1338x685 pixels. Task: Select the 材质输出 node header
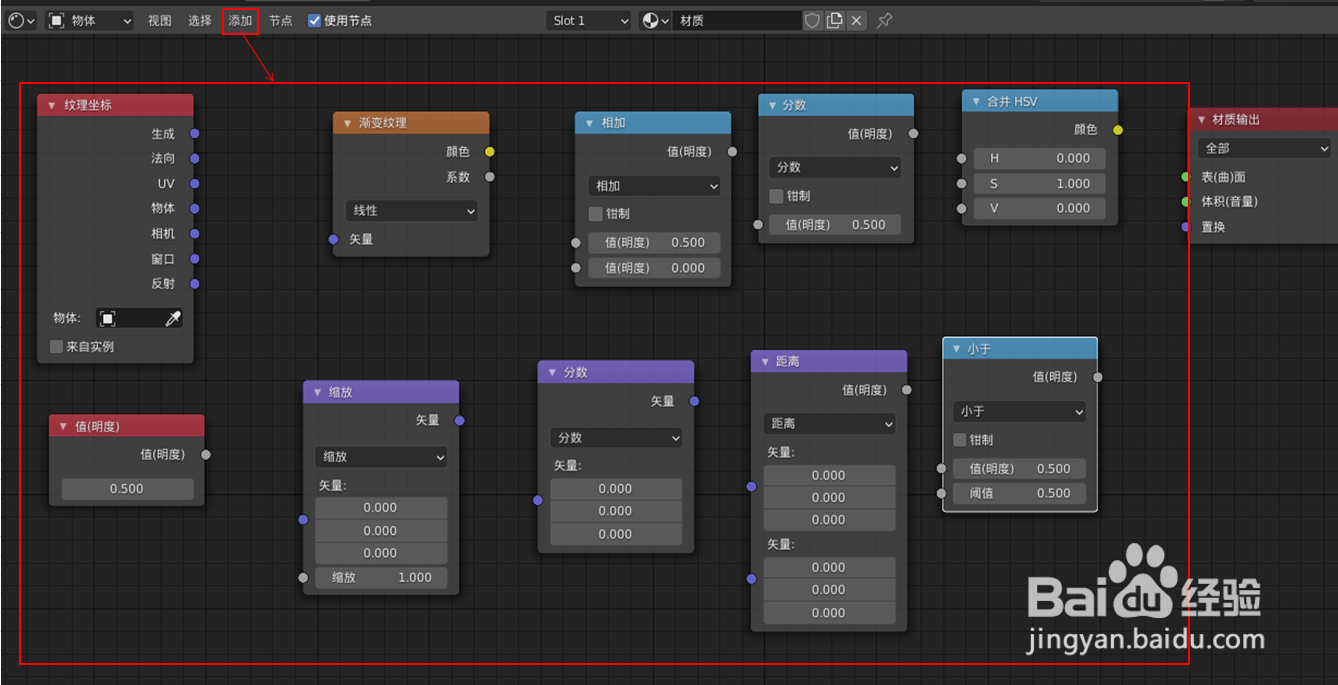coord(1263,119)
